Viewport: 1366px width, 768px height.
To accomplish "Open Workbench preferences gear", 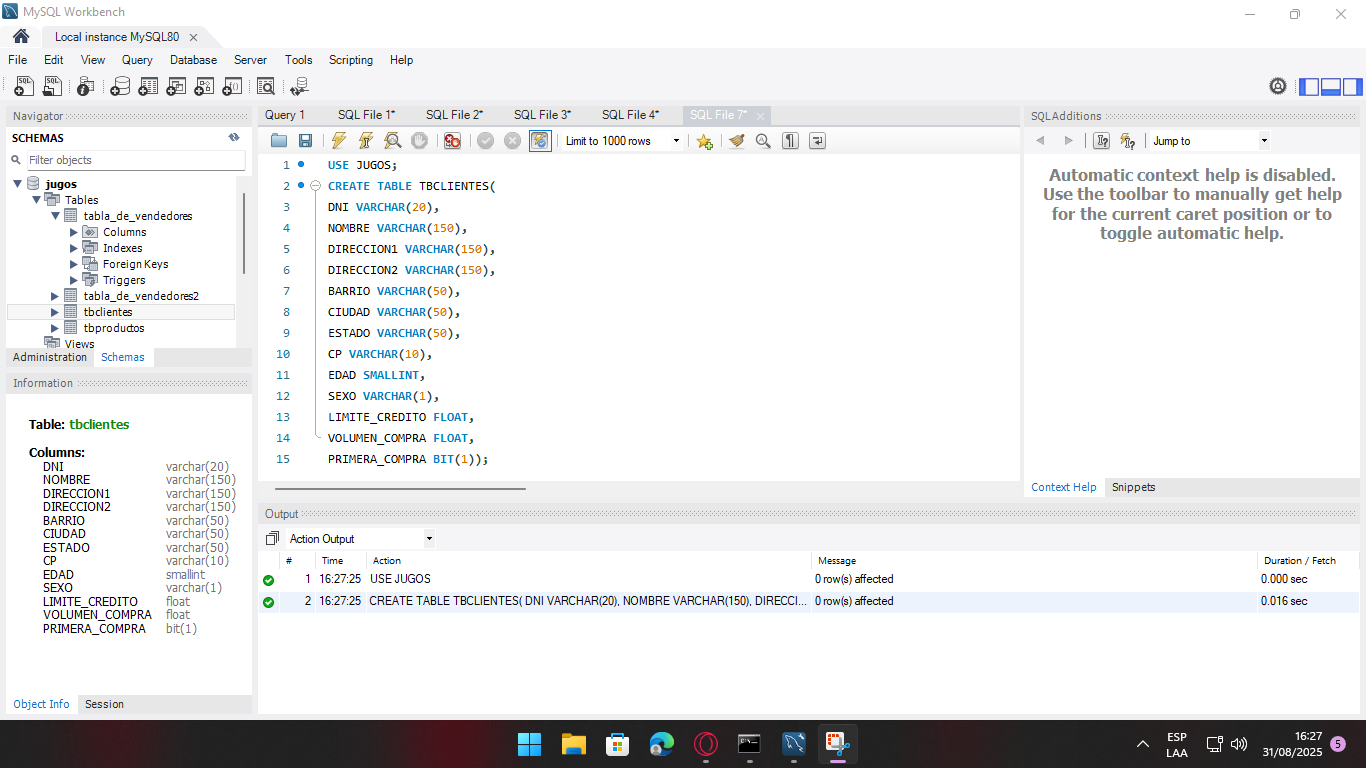I will (x=1278, y=86).
